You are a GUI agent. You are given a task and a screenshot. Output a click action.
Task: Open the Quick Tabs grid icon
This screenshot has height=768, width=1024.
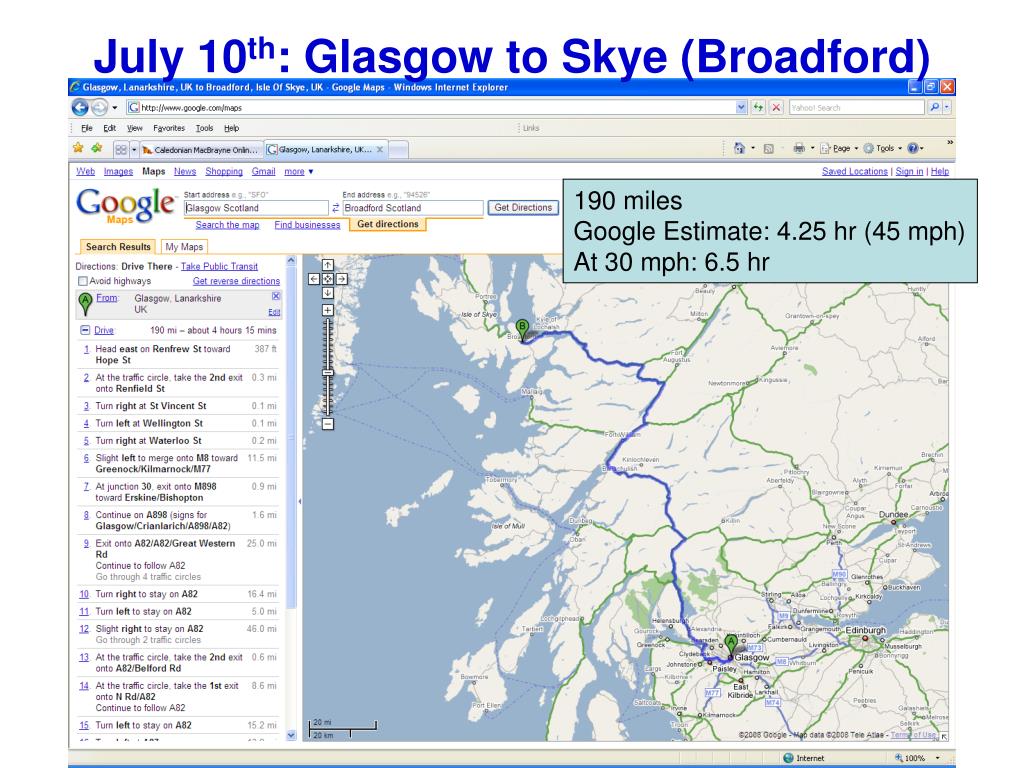[121, 150]
